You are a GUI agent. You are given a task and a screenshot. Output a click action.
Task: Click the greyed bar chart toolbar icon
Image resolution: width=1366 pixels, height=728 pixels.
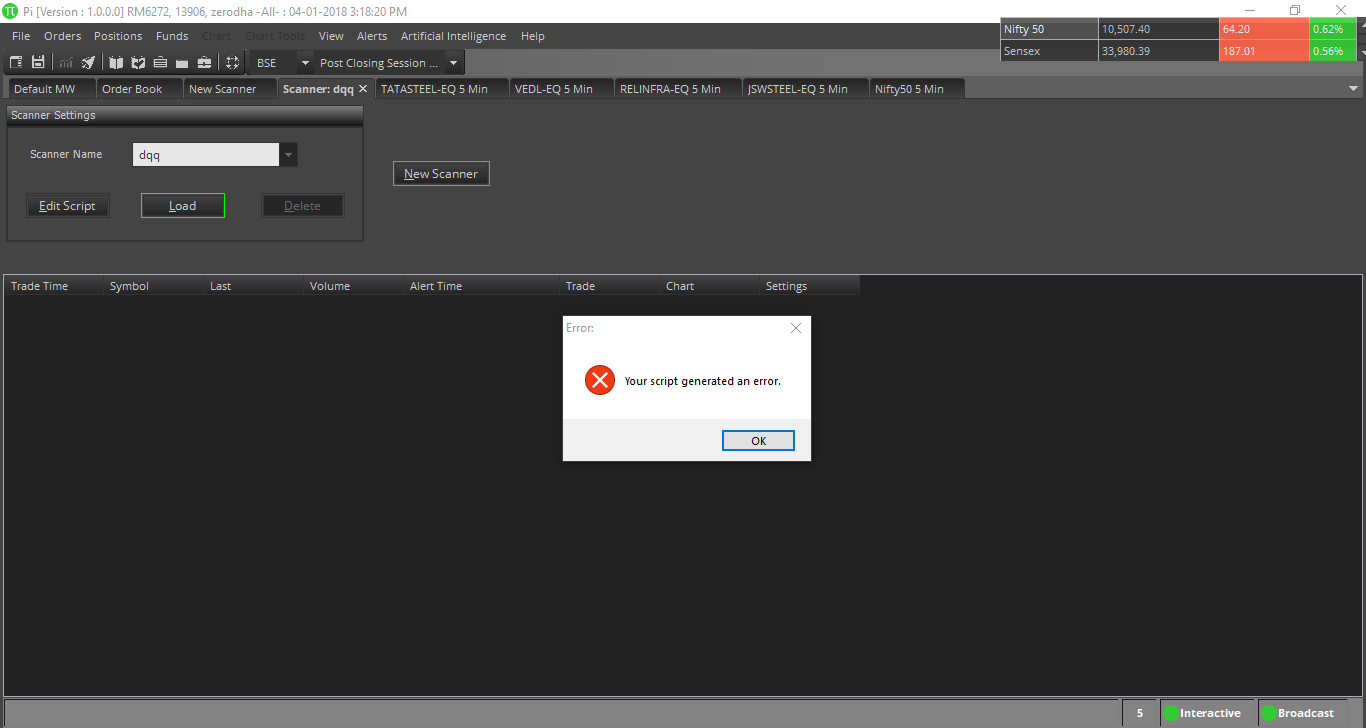66,63
